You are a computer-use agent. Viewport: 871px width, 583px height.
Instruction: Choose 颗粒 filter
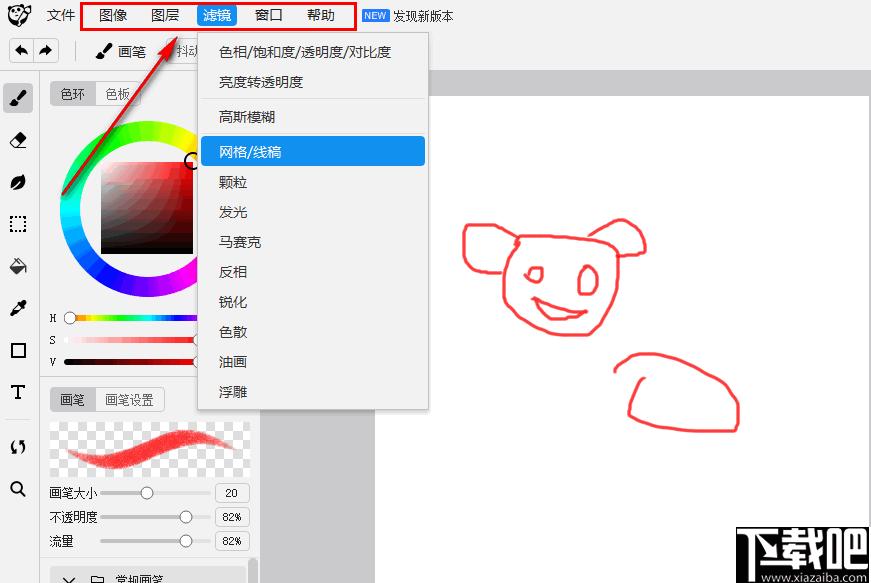313,182
